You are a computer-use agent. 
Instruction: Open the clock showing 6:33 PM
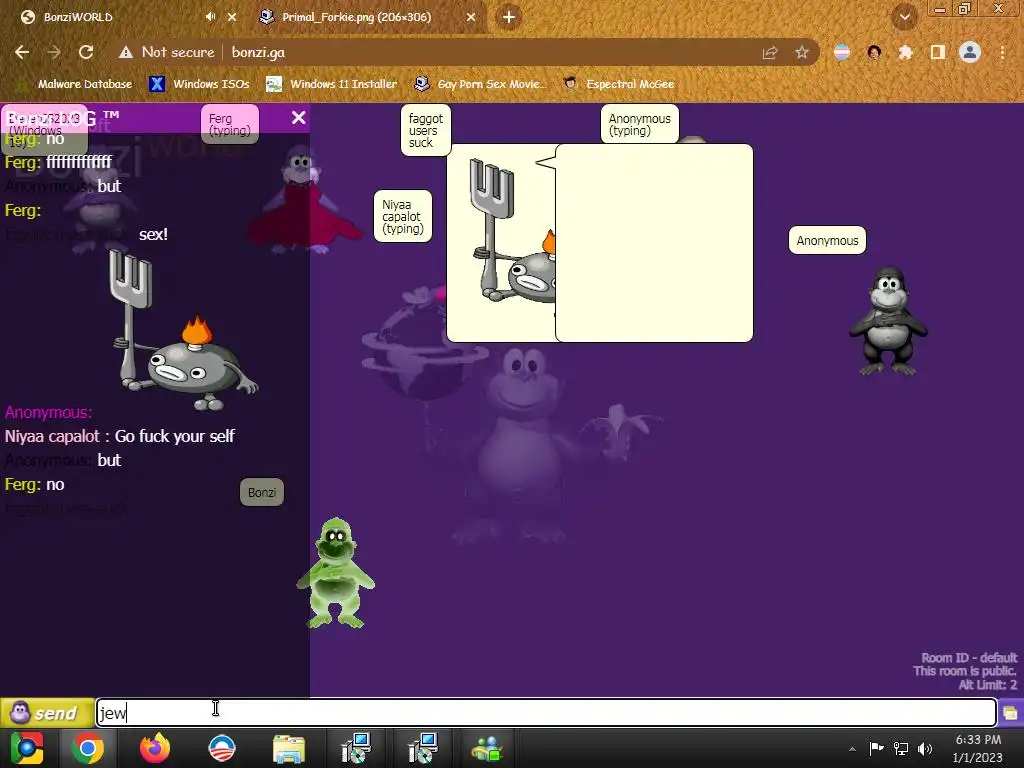pyautogui.click(x=978, y=748)
